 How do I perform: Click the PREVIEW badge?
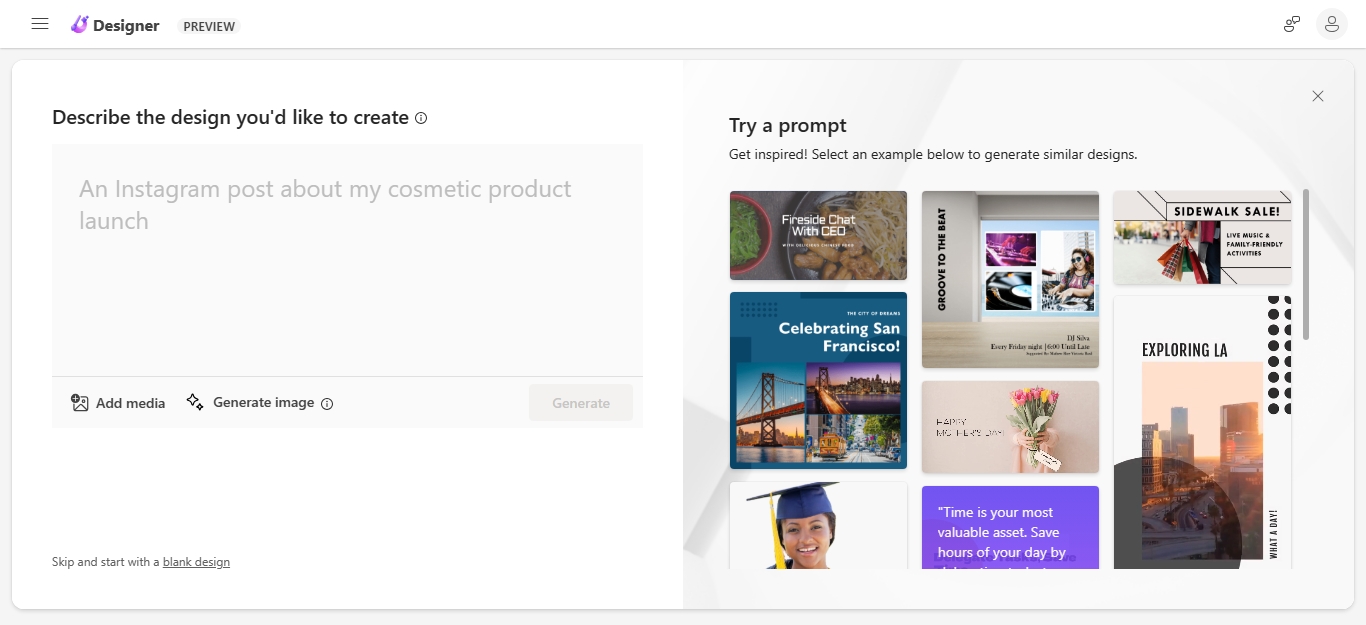point(209,26)
